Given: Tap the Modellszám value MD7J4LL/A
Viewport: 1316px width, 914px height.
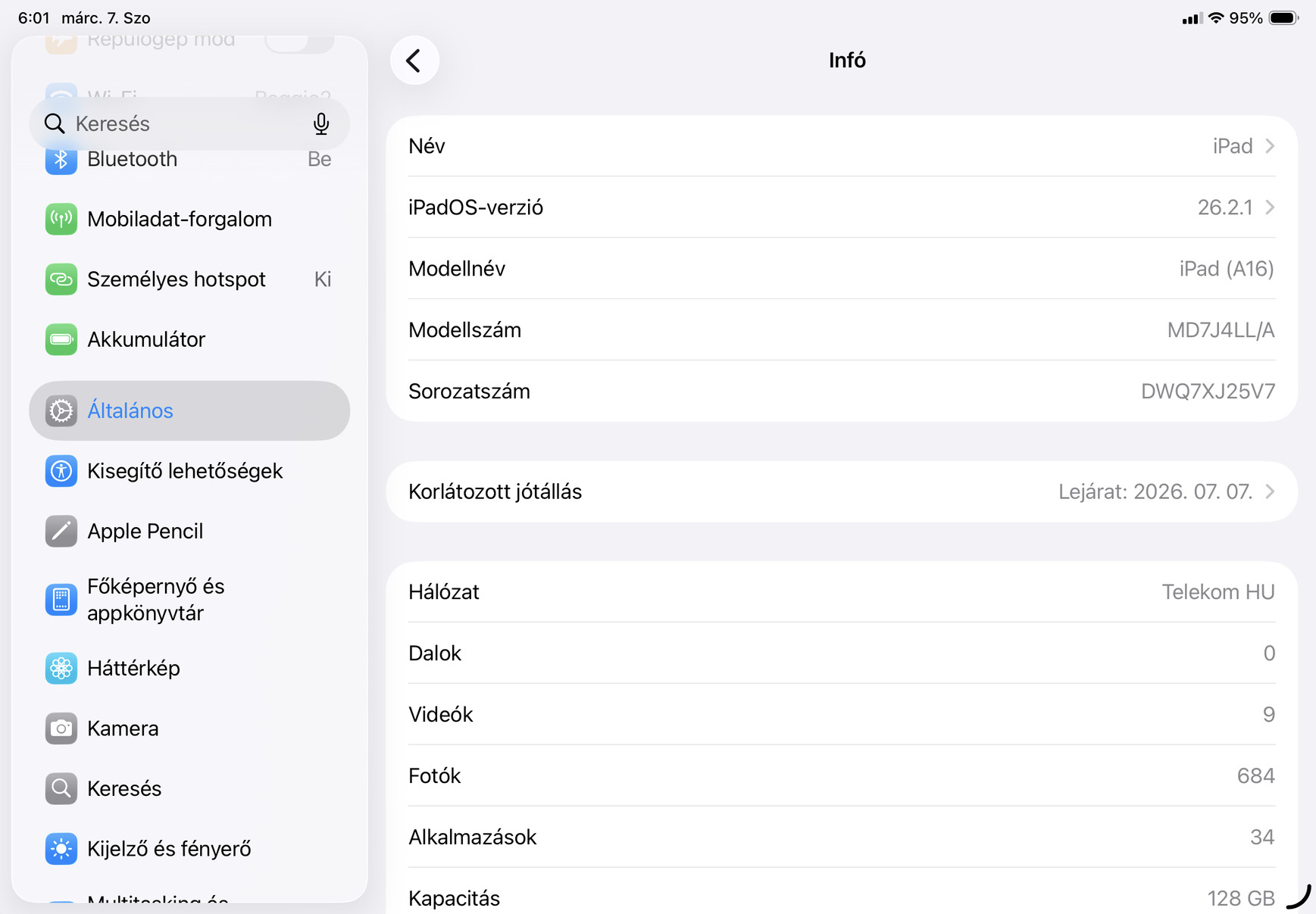Looking at the screenshot, I should 1221,330.
